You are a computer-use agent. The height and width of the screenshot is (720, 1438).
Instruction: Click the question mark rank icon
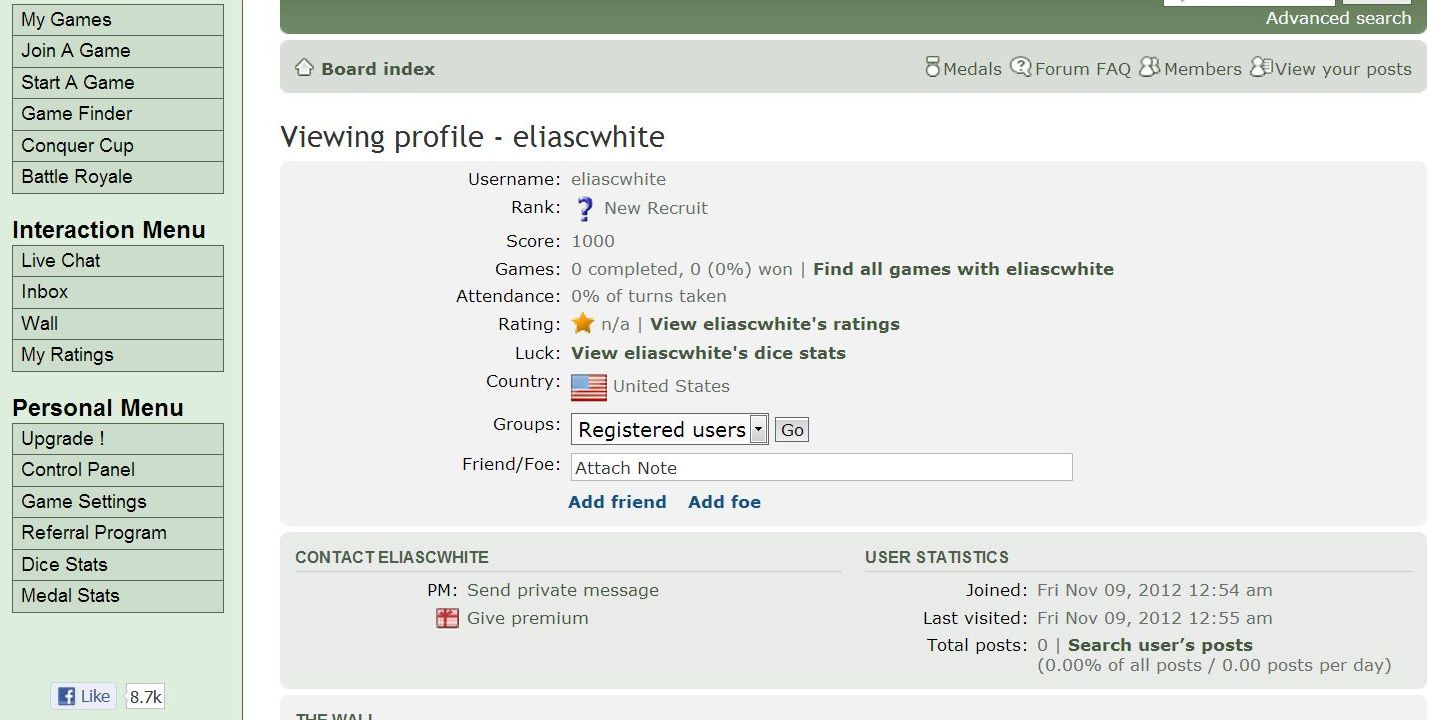point(585,209)
